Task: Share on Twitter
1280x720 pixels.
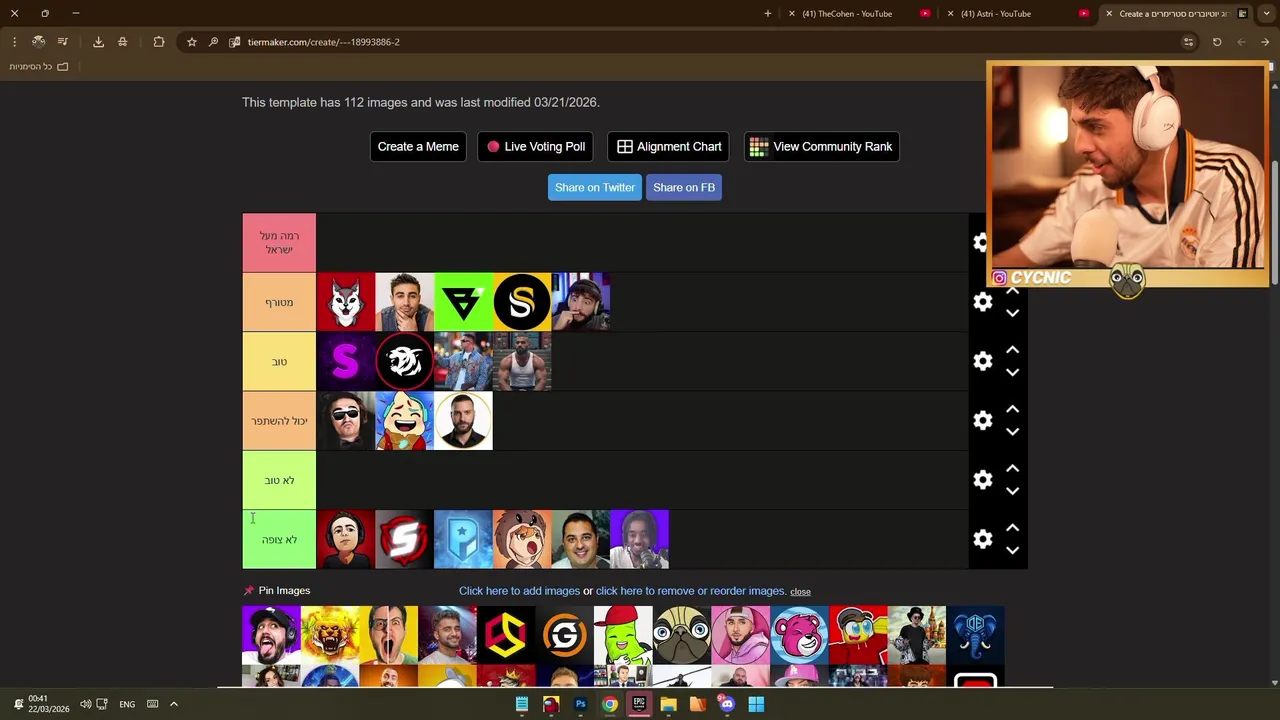Action: [x=595, y=187]
